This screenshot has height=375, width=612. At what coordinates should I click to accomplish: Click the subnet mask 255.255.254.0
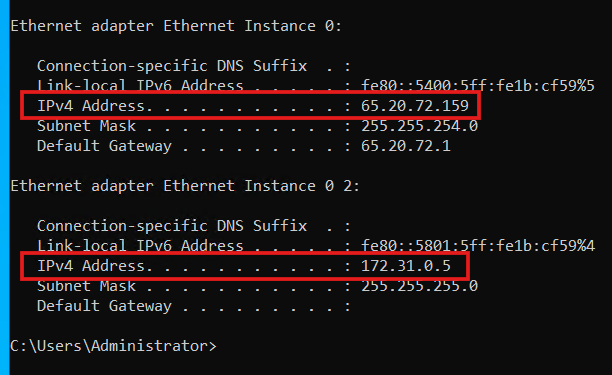click(x=419, y=126)
